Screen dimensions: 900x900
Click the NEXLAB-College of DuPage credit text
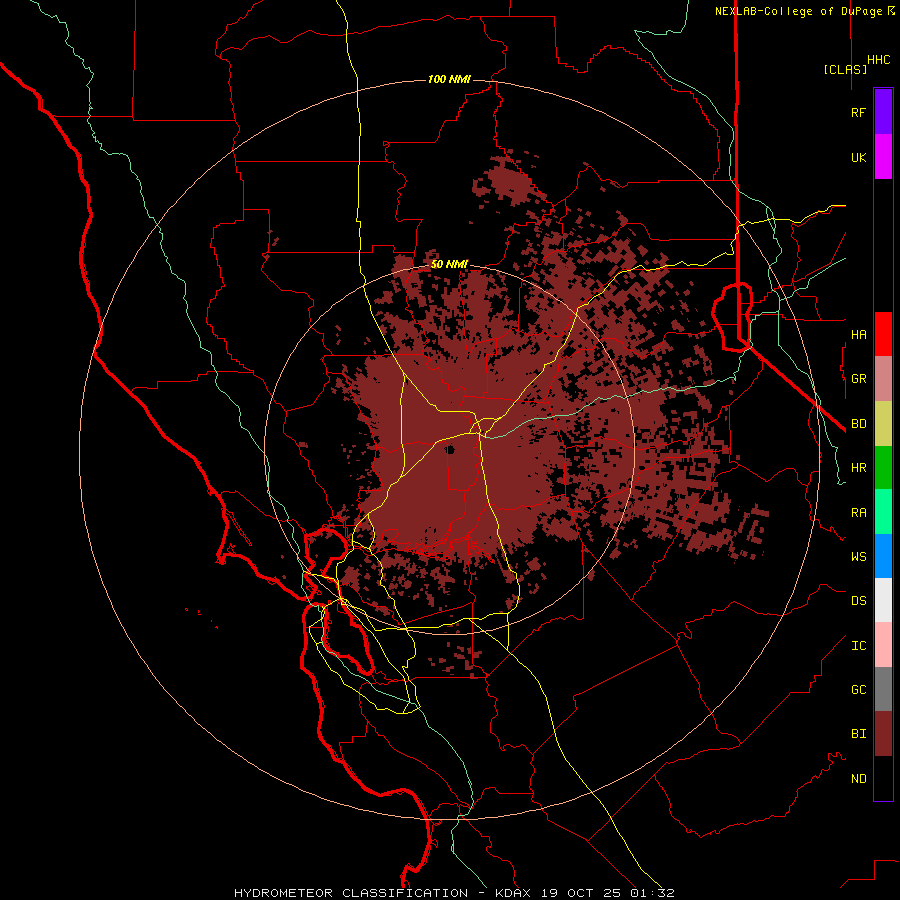tap(805, 11)
